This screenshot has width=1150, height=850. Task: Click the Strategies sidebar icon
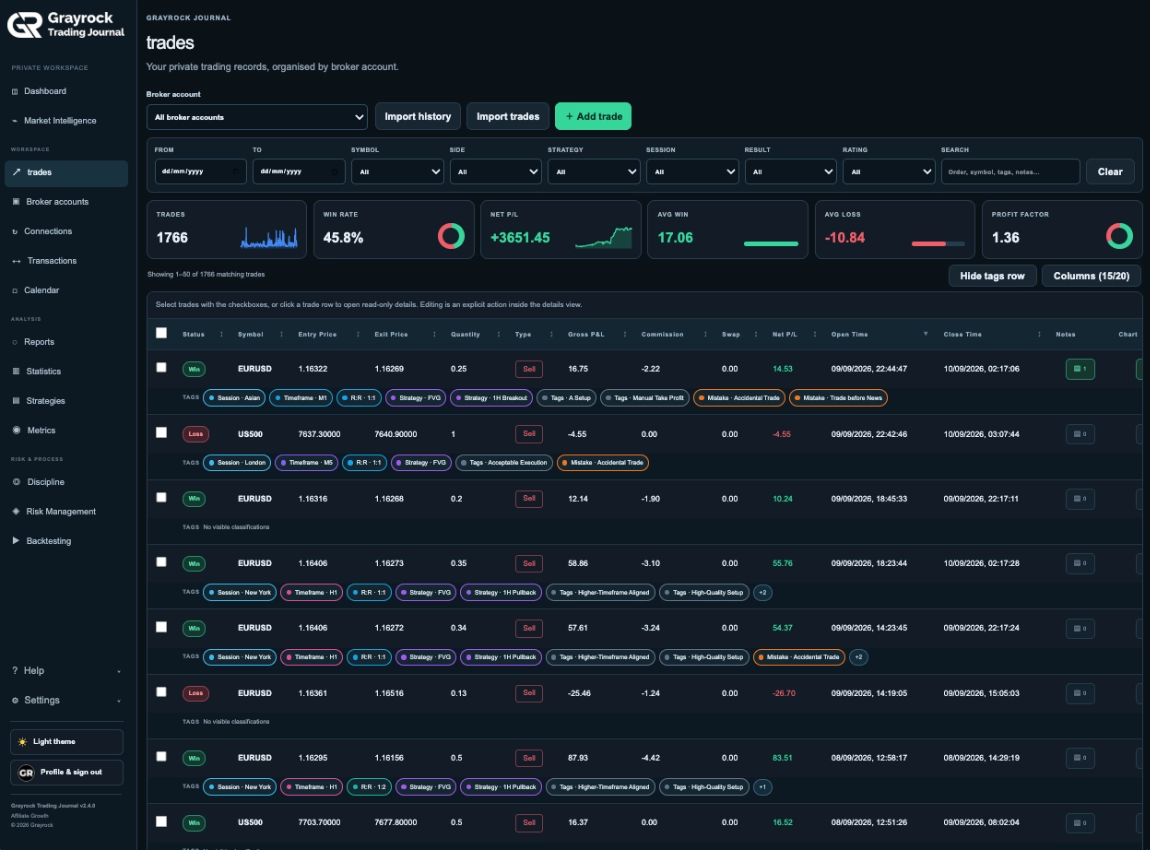pyautogui.click(x=15, y=401)
